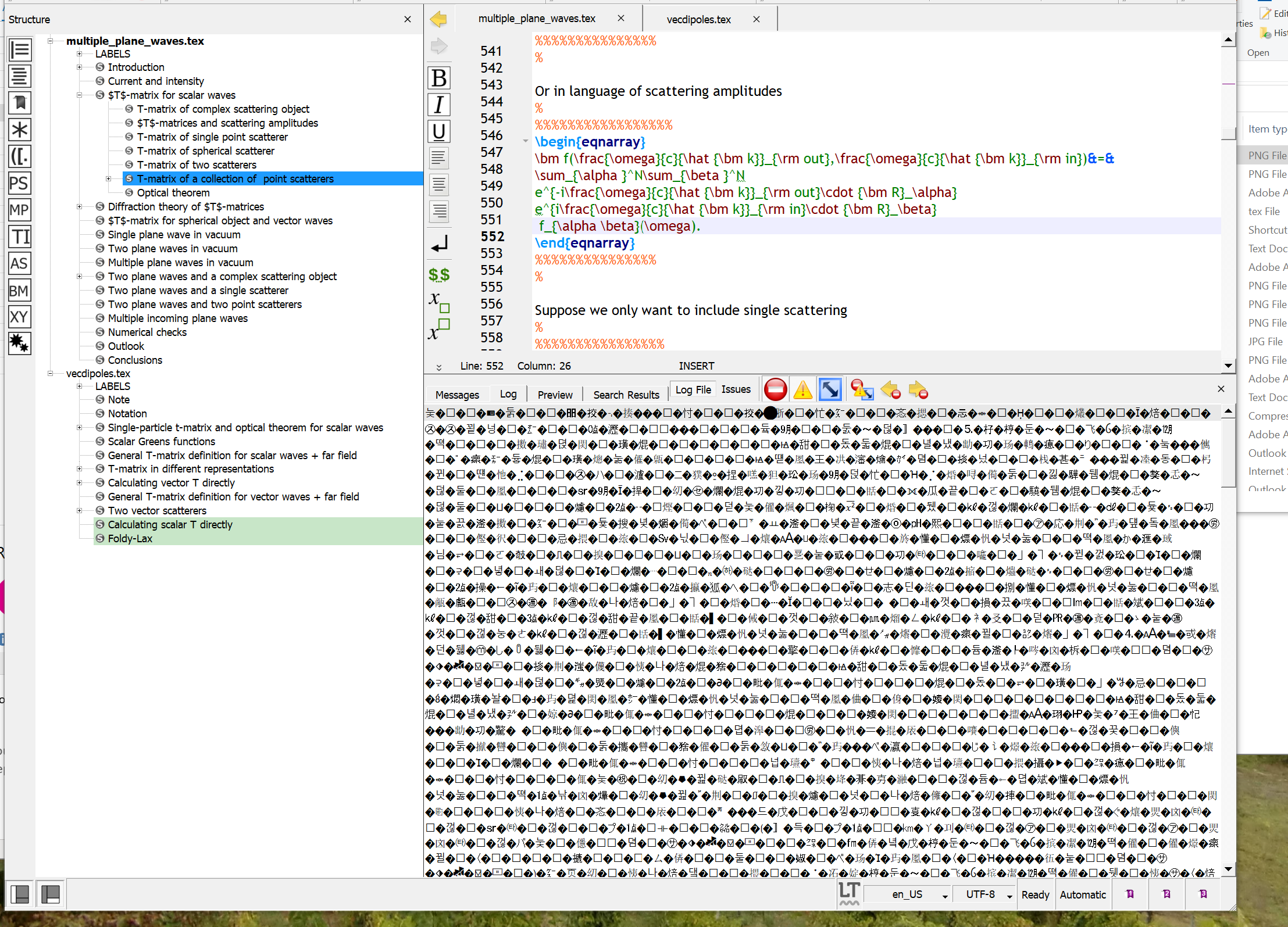Open the Asymptote commands sidebar panel
The image size is (1288, 927).
click(20, 263)
